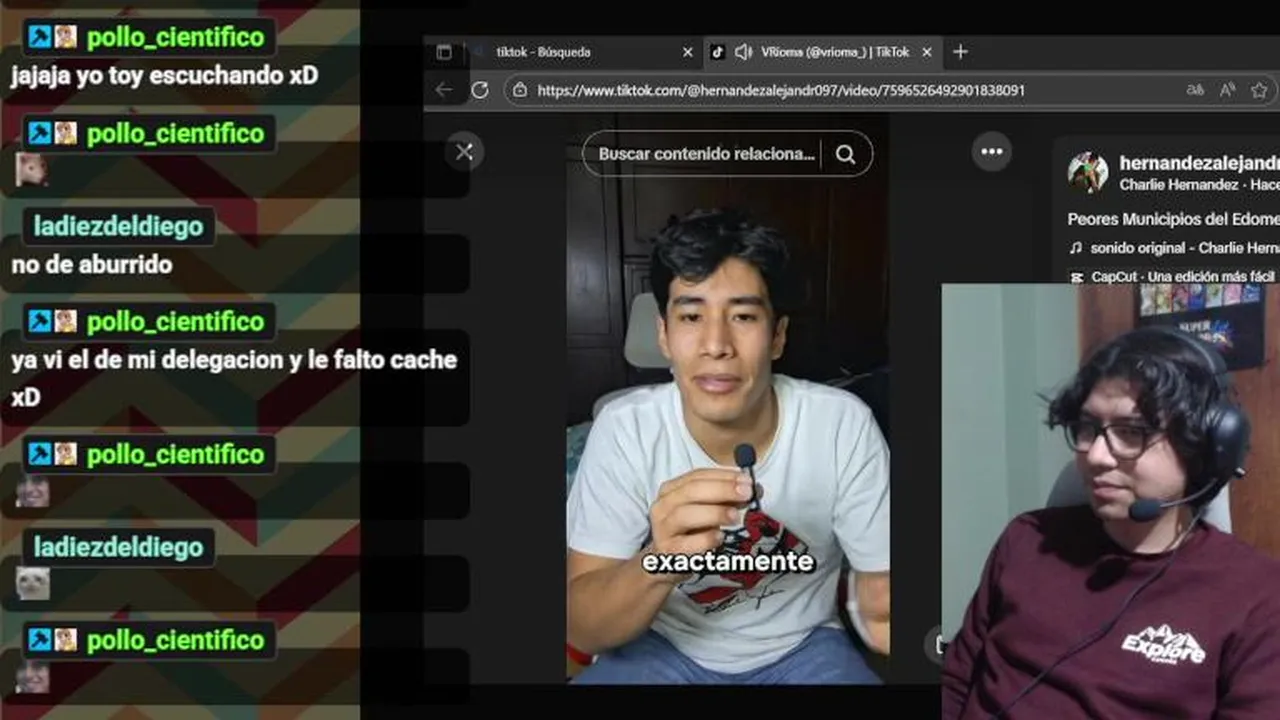
Task: Click the magnifier search button on the video
Action: click(846, 154)
